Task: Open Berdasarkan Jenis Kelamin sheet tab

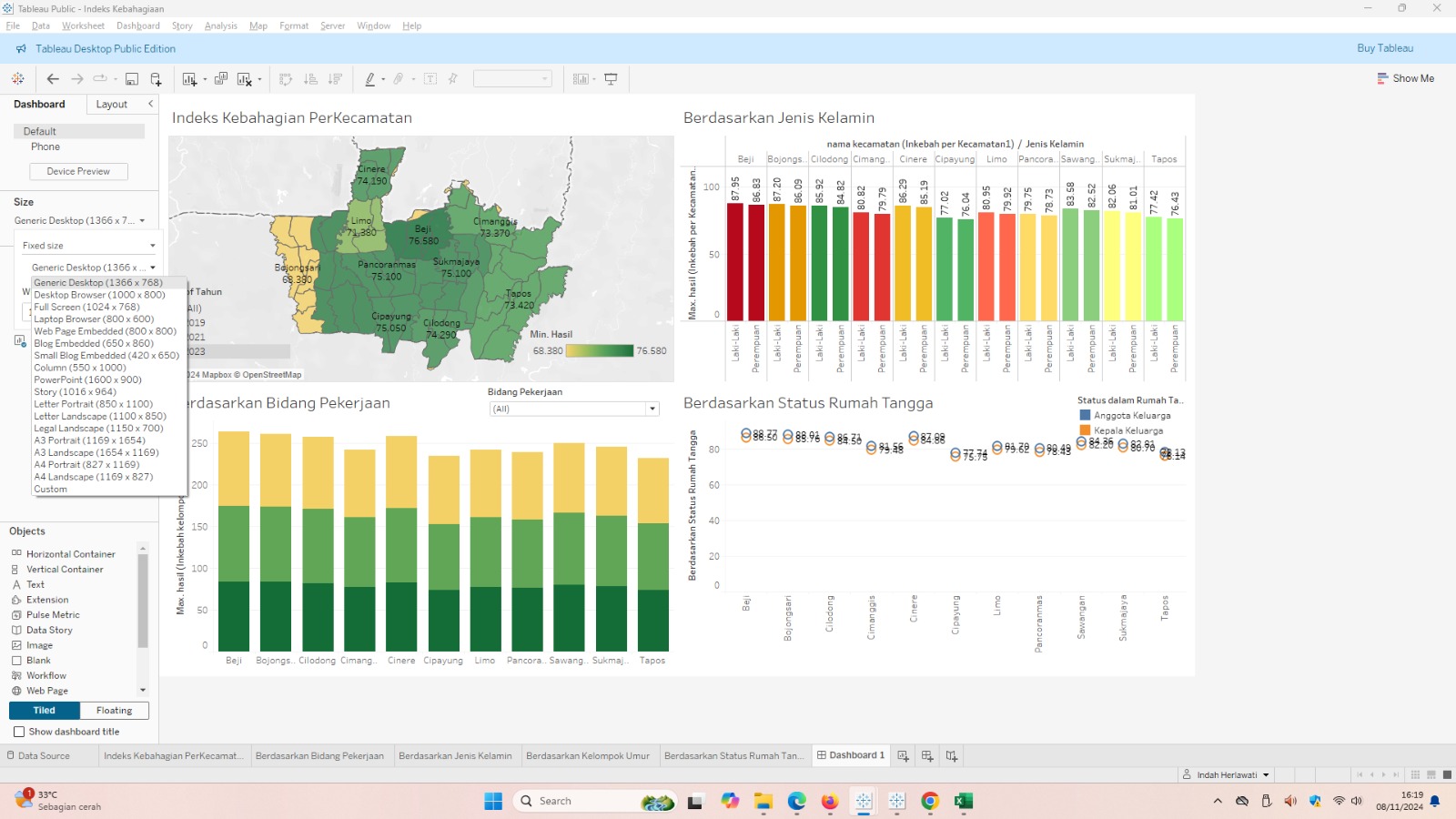Action: (x=455, y=755)
